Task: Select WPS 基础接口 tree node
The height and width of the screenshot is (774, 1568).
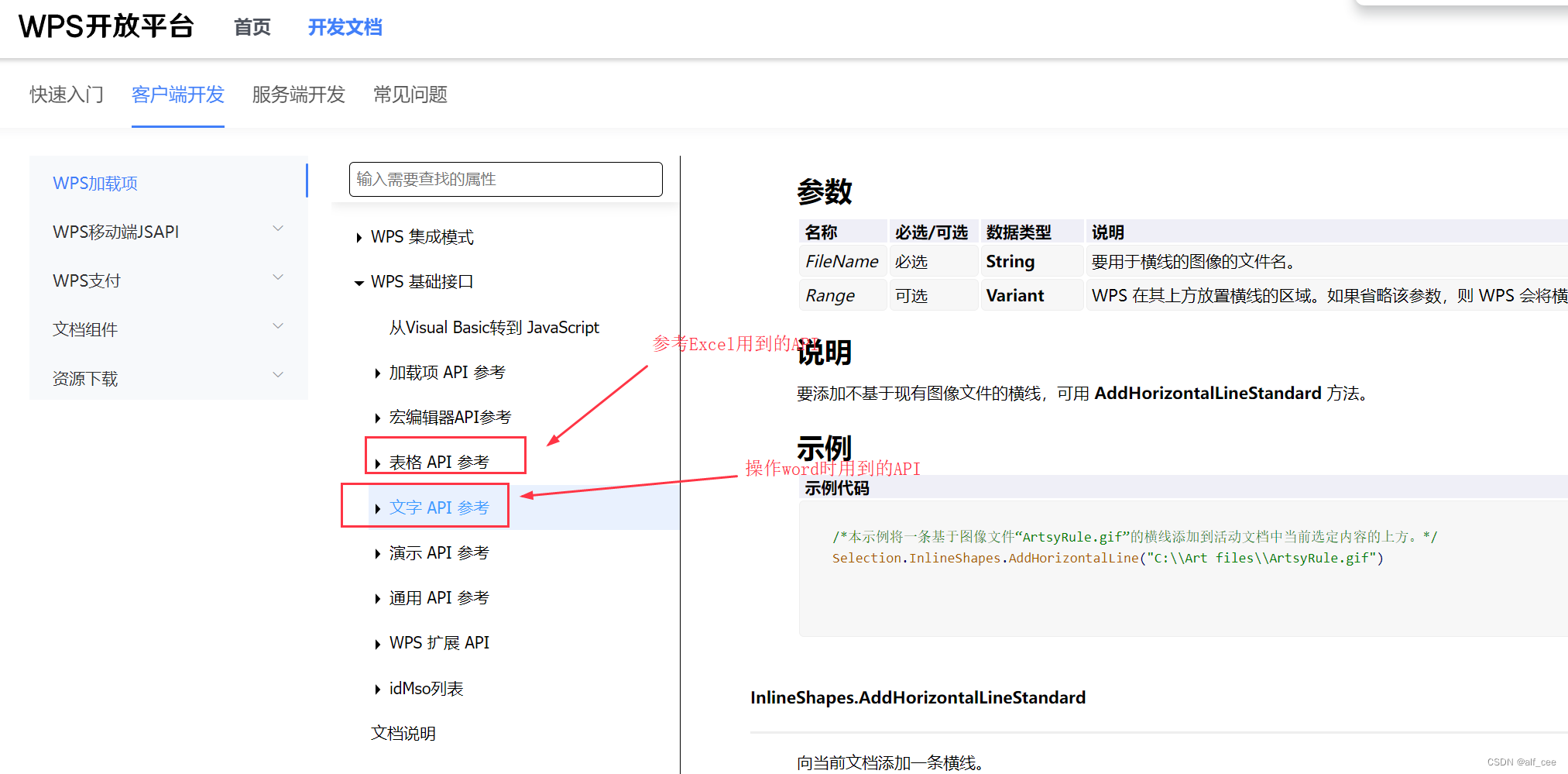Action: 422,282
